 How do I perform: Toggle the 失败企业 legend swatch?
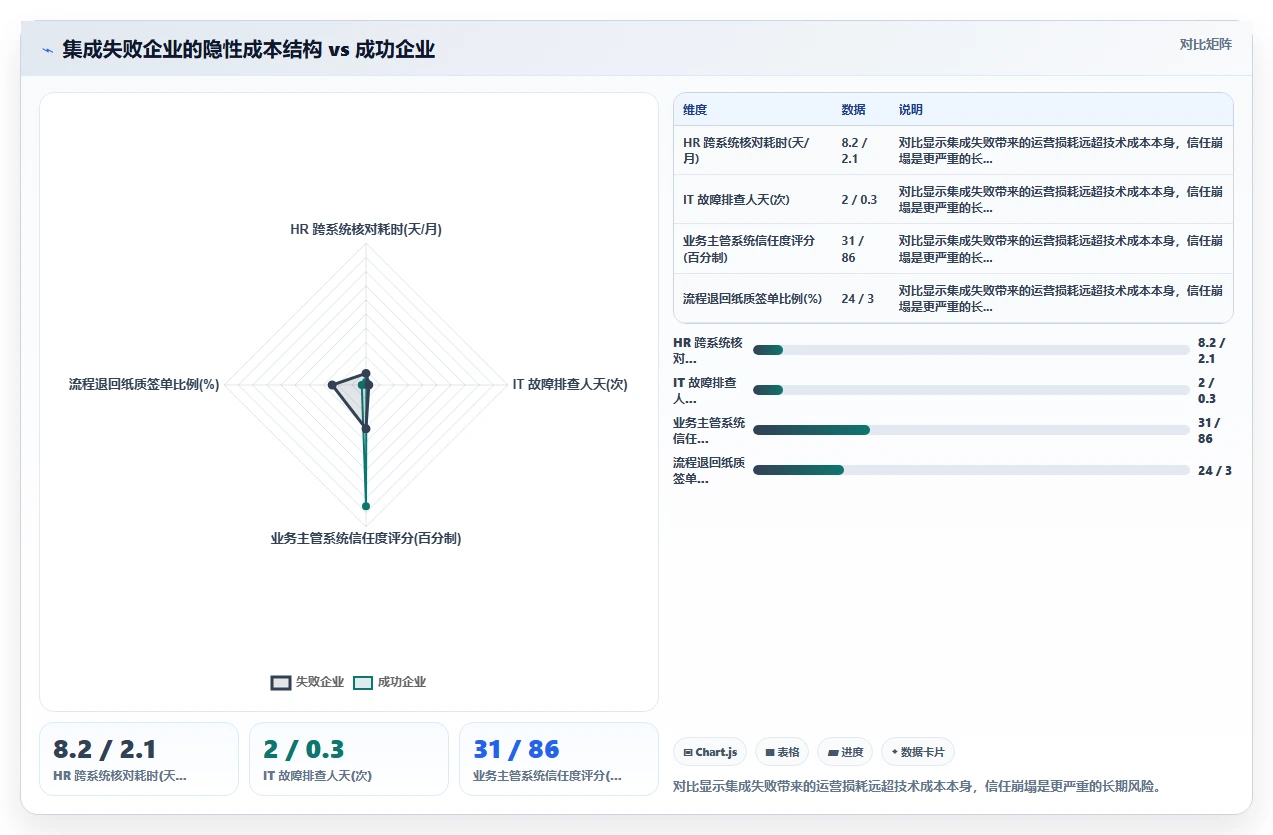point(281,683)
